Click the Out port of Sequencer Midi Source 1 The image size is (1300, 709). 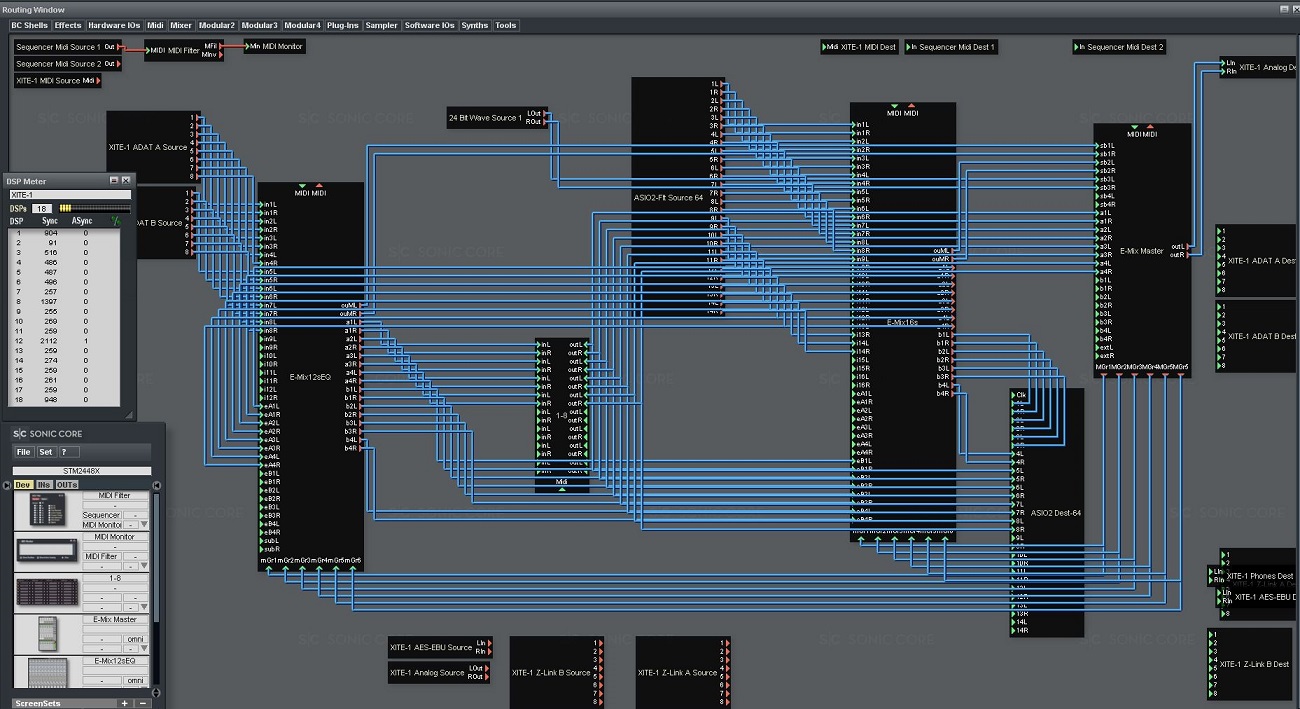113,47
